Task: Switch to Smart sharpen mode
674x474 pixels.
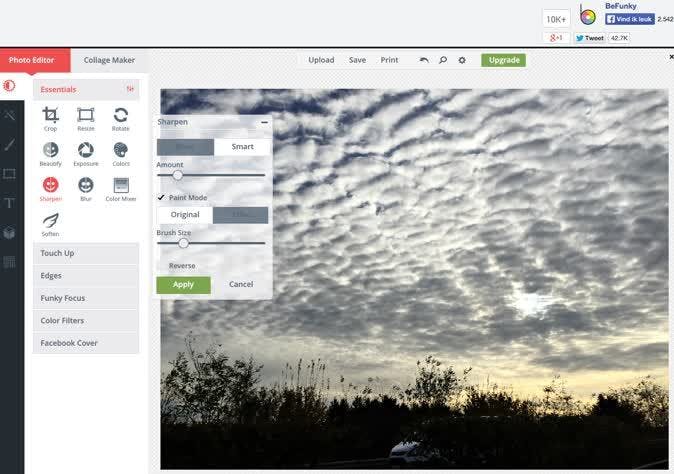Action: (242, 147)
